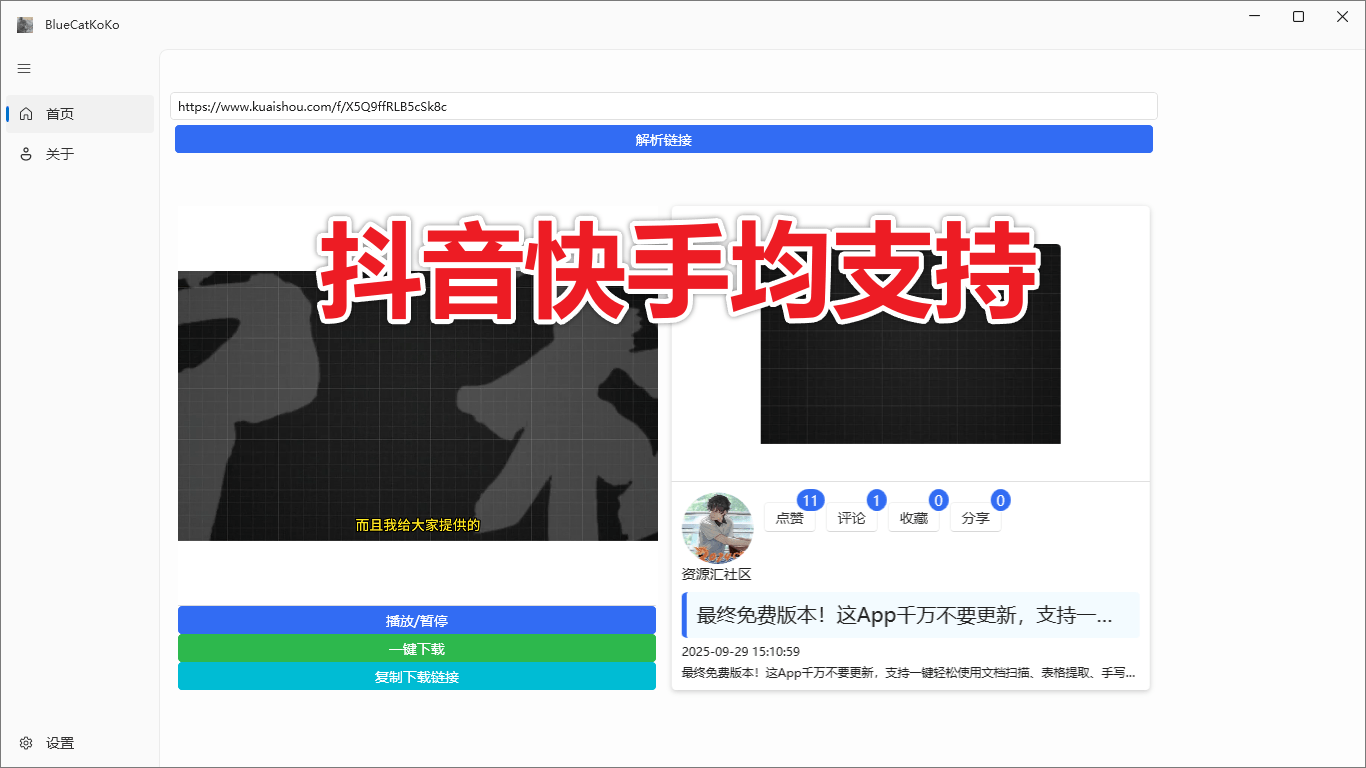Viewport: 1366px width, 768px height.
Task: Click the like count badge showing 11
Action: pos(810,500)
